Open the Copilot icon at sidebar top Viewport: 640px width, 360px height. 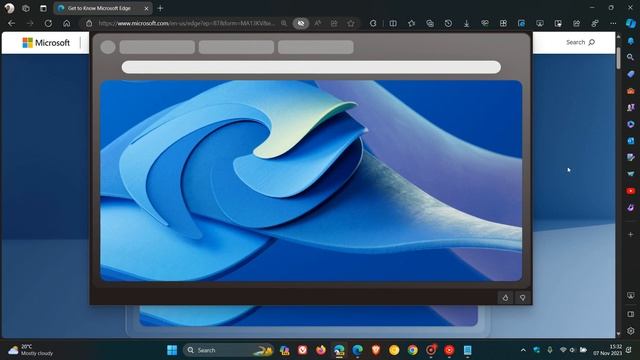[631, 23]
